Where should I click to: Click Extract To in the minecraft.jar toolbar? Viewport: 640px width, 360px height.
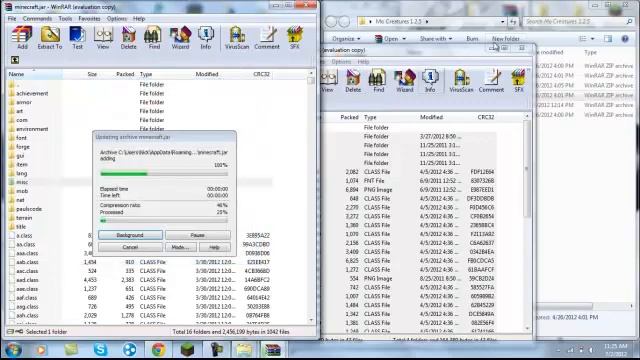click(x=50, y=38)
